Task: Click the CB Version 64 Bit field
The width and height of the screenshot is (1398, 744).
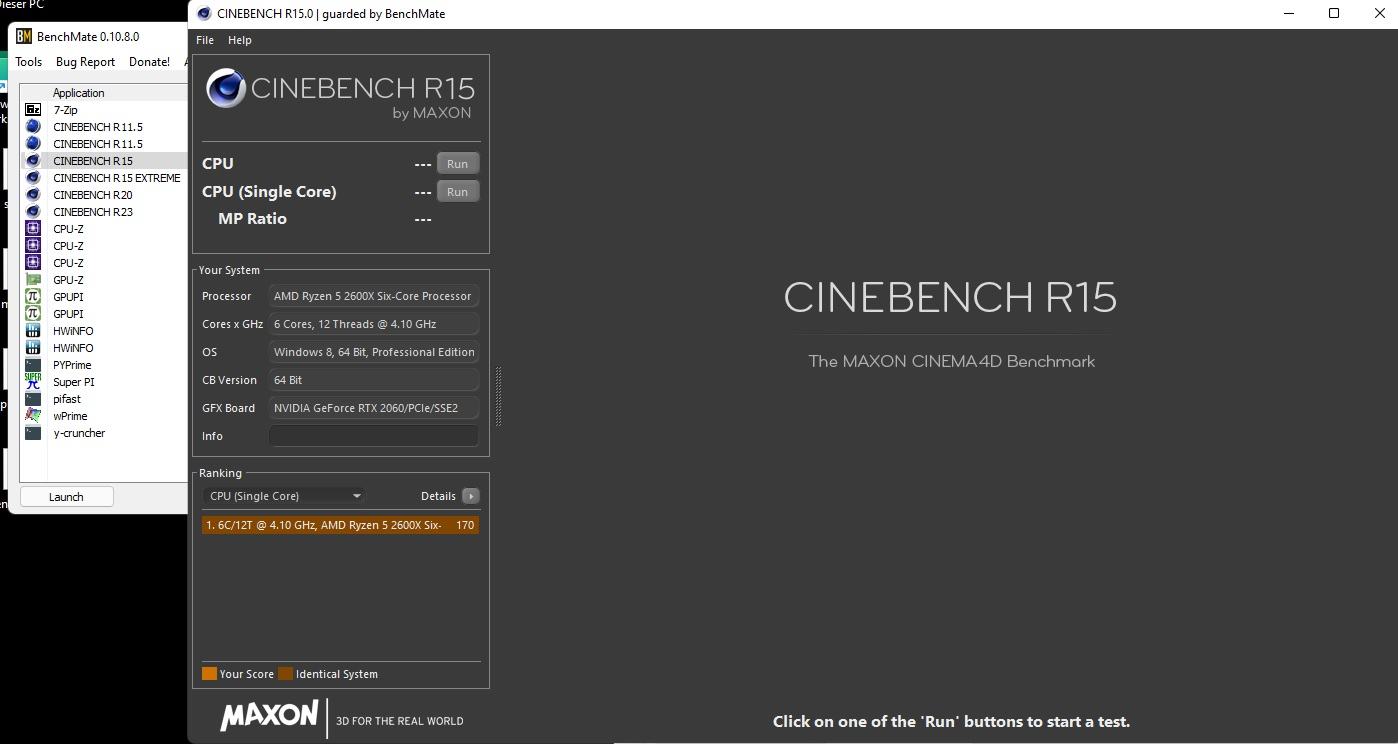Action: 373,380
